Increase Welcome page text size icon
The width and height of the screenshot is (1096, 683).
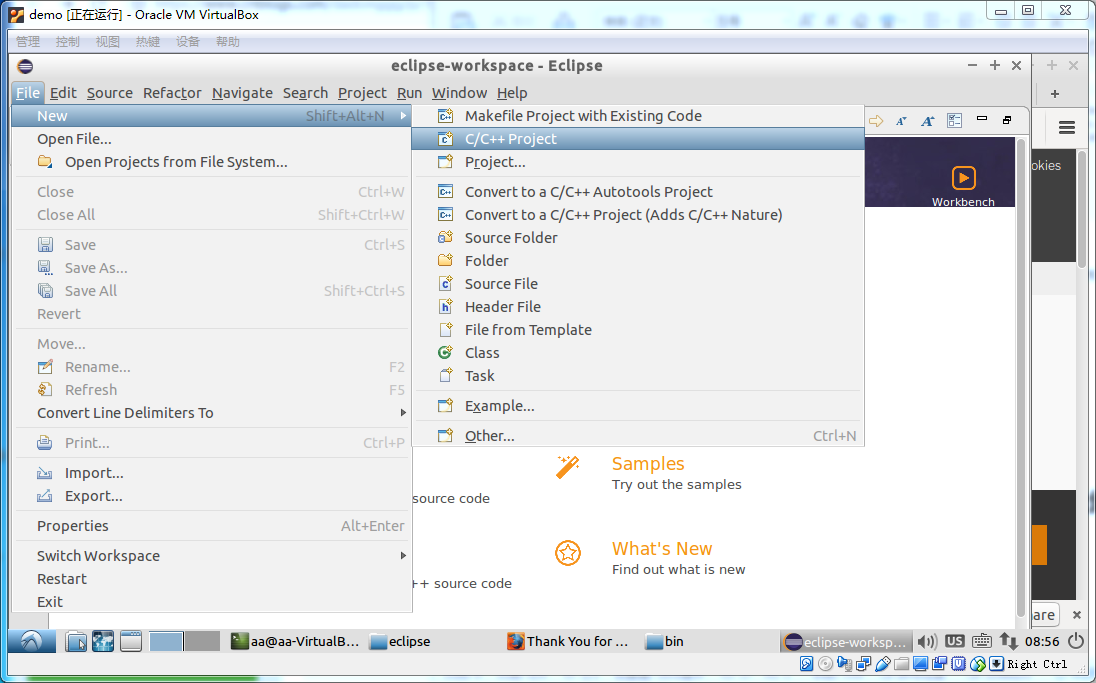click(x=928, y=119)
